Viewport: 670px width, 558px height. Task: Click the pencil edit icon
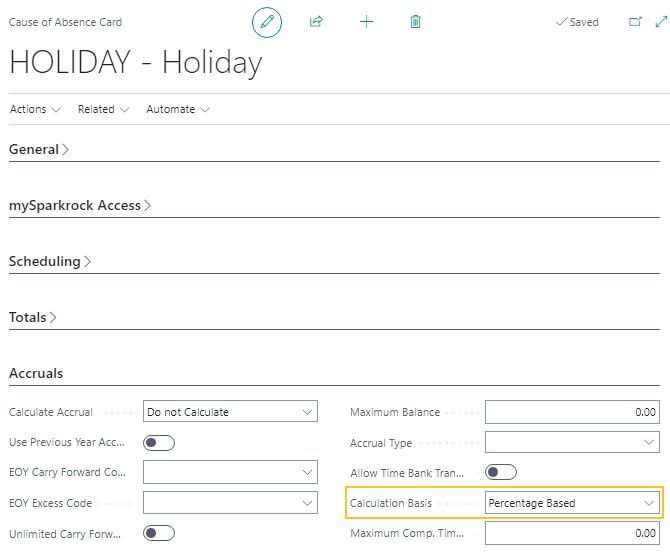click(267, 22)
